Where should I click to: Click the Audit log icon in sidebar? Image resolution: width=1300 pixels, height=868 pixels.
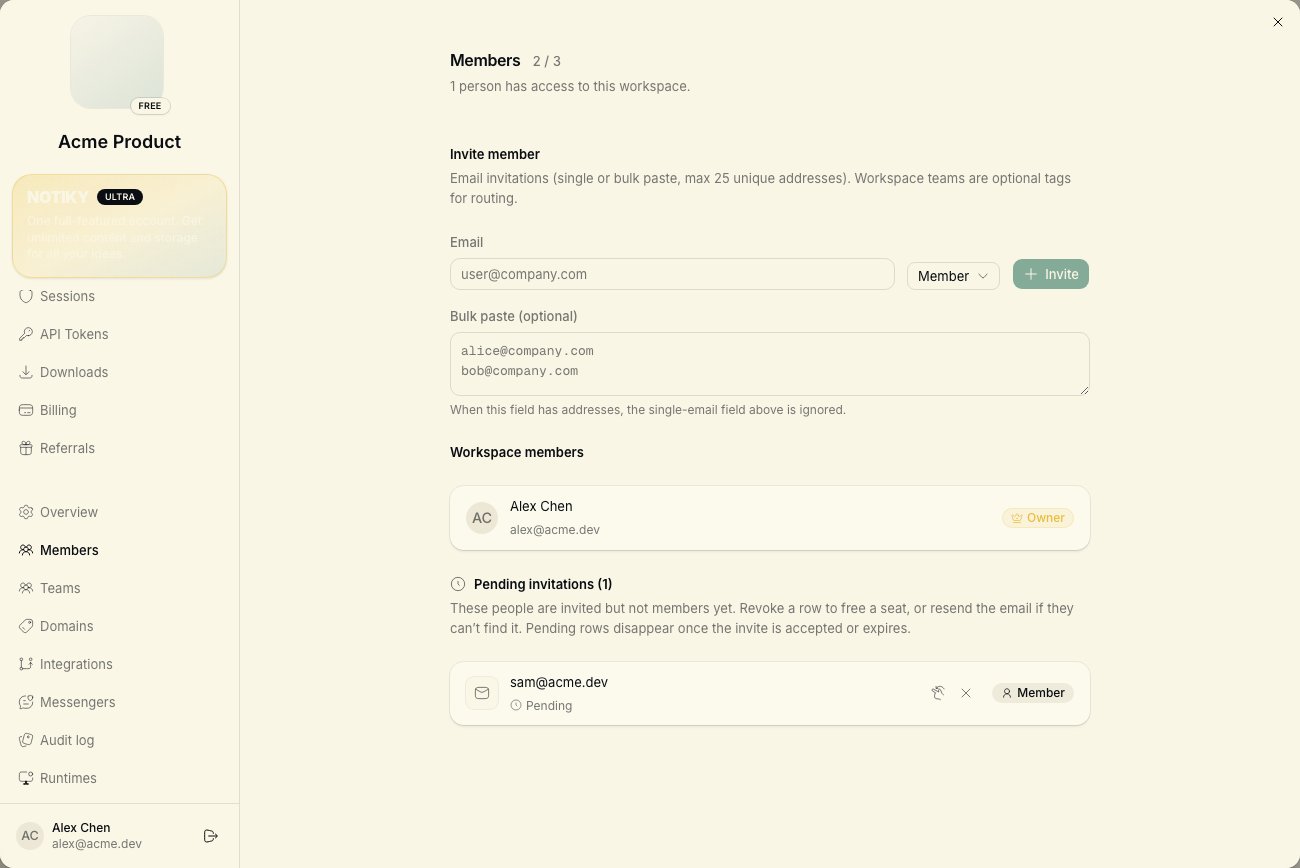(x=26, y=740)
